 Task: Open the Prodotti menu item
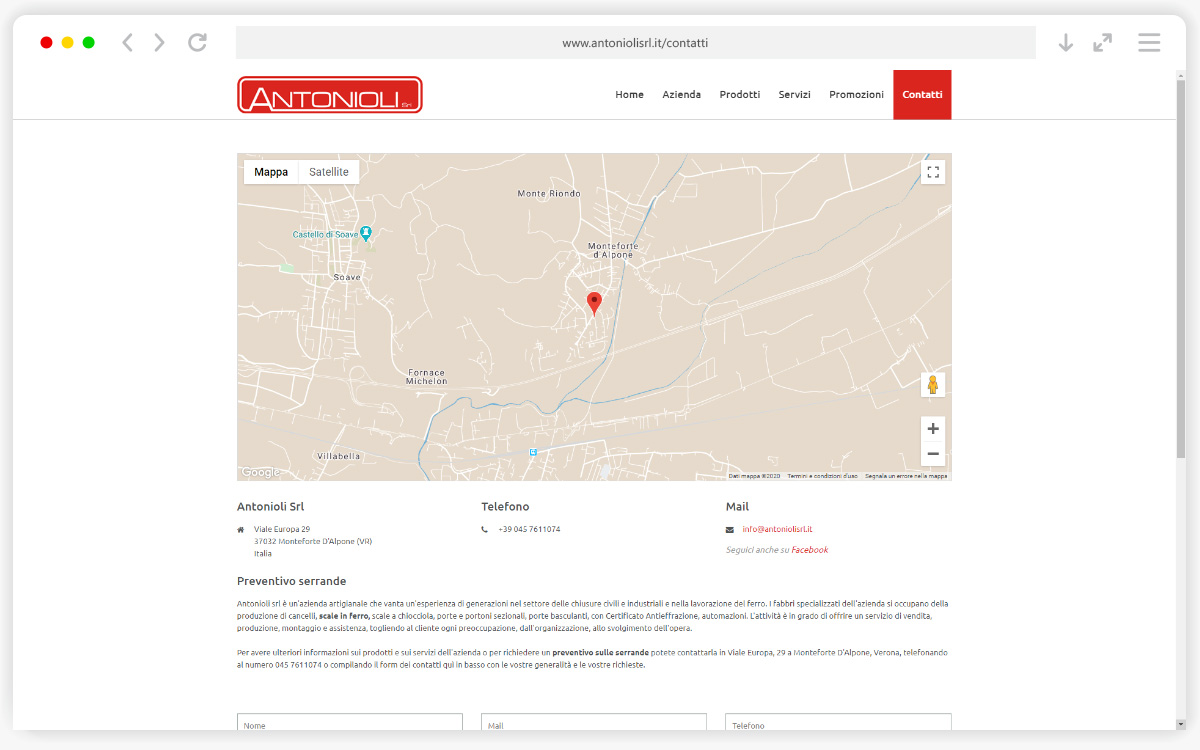(x=739, y=95)
